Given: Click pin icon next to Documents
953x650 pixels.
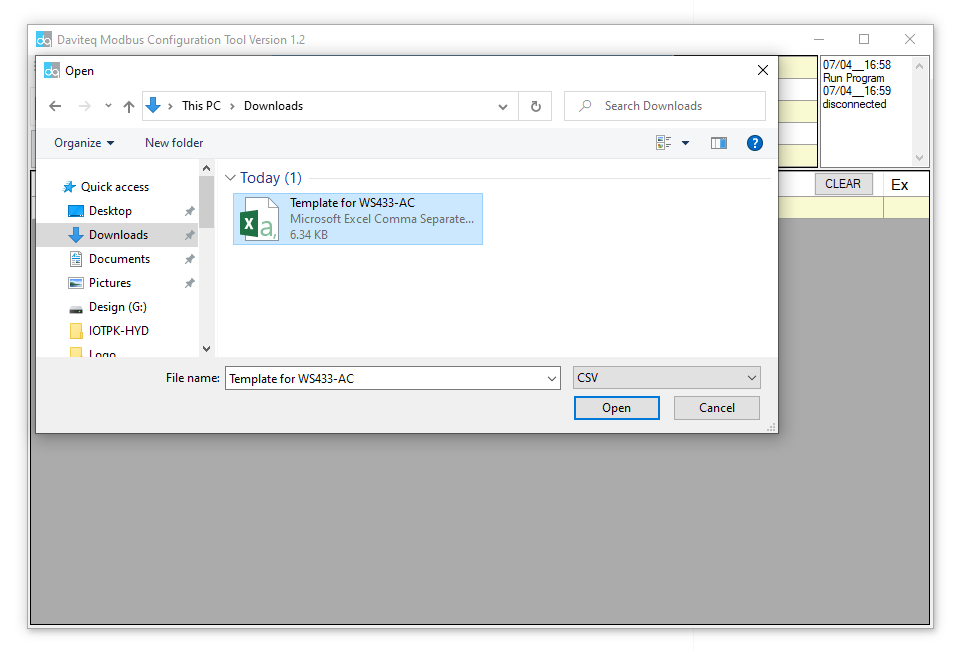Looking at the screenshot, I should [190, 259].
